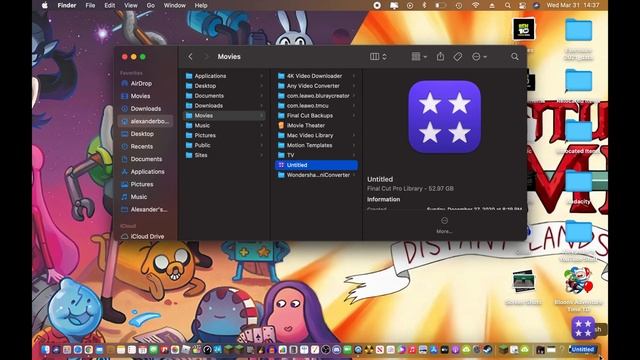640x360 pixels.
Task: Click the Share toolbar icon
Action: pyautogui.click(x=440, y=57)
